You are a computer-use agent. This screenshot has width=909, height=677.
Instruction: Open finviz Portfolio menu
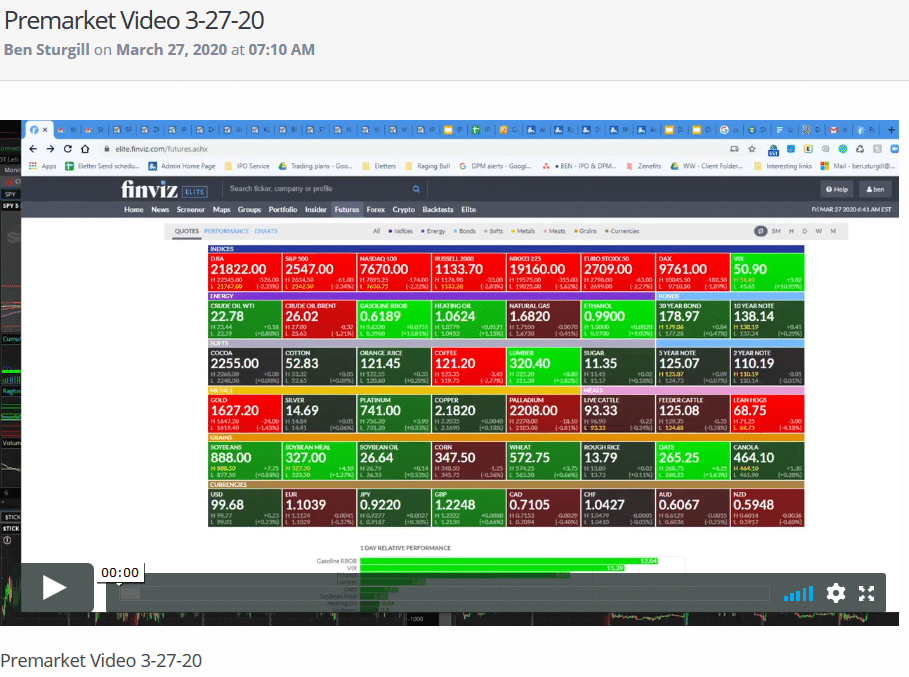coord(283,209)
